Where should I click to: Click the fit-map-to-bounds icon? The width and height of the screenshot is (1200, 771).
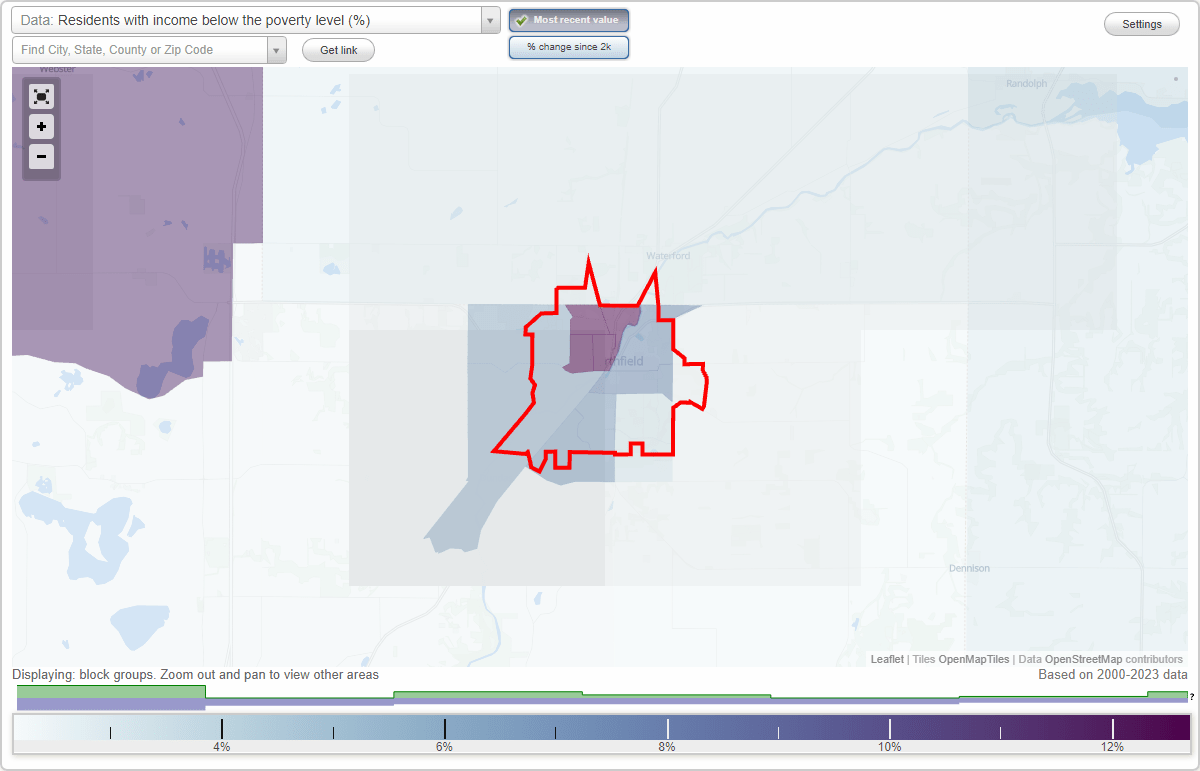[x=41, y=96]
